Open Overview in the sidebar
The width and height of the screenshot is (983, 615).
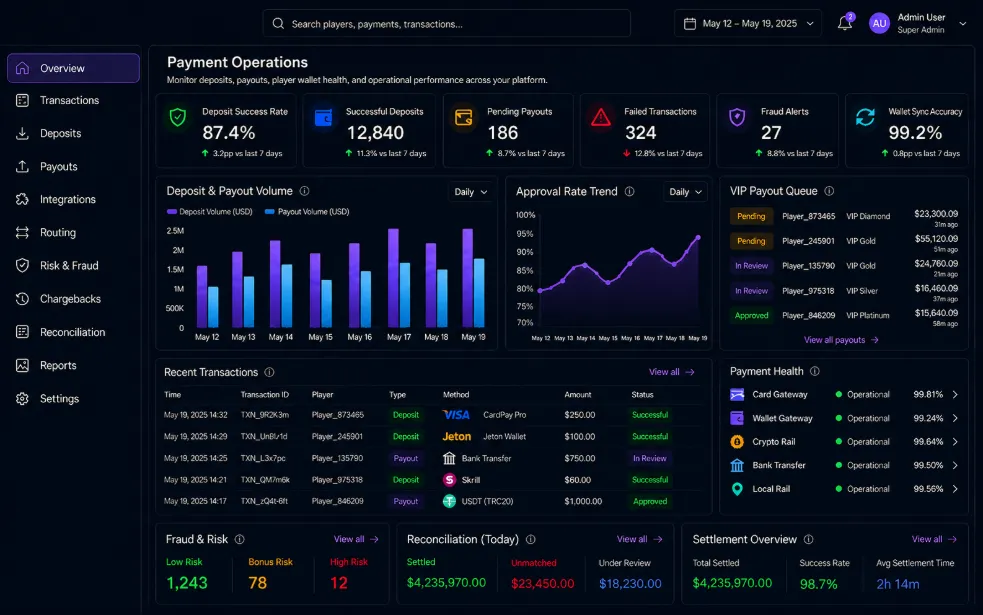point(73,68)
